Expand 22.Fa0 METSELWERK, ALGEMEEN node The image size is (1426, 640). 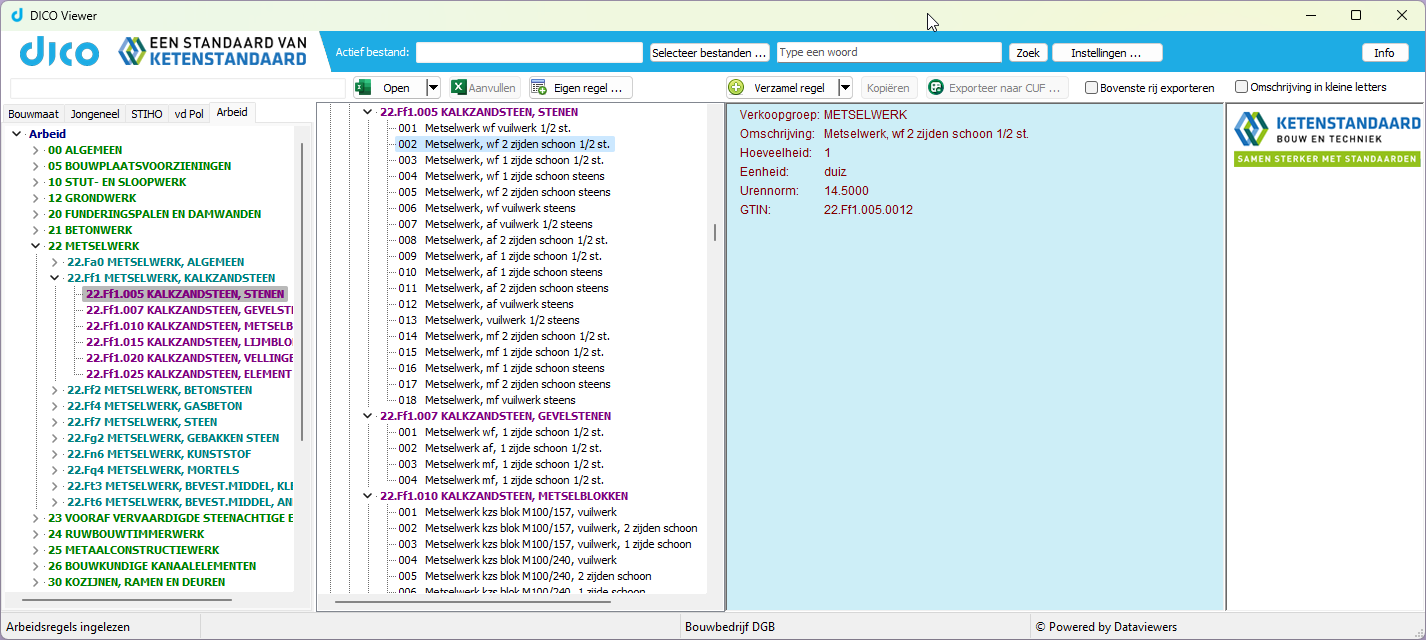(55, 262)
